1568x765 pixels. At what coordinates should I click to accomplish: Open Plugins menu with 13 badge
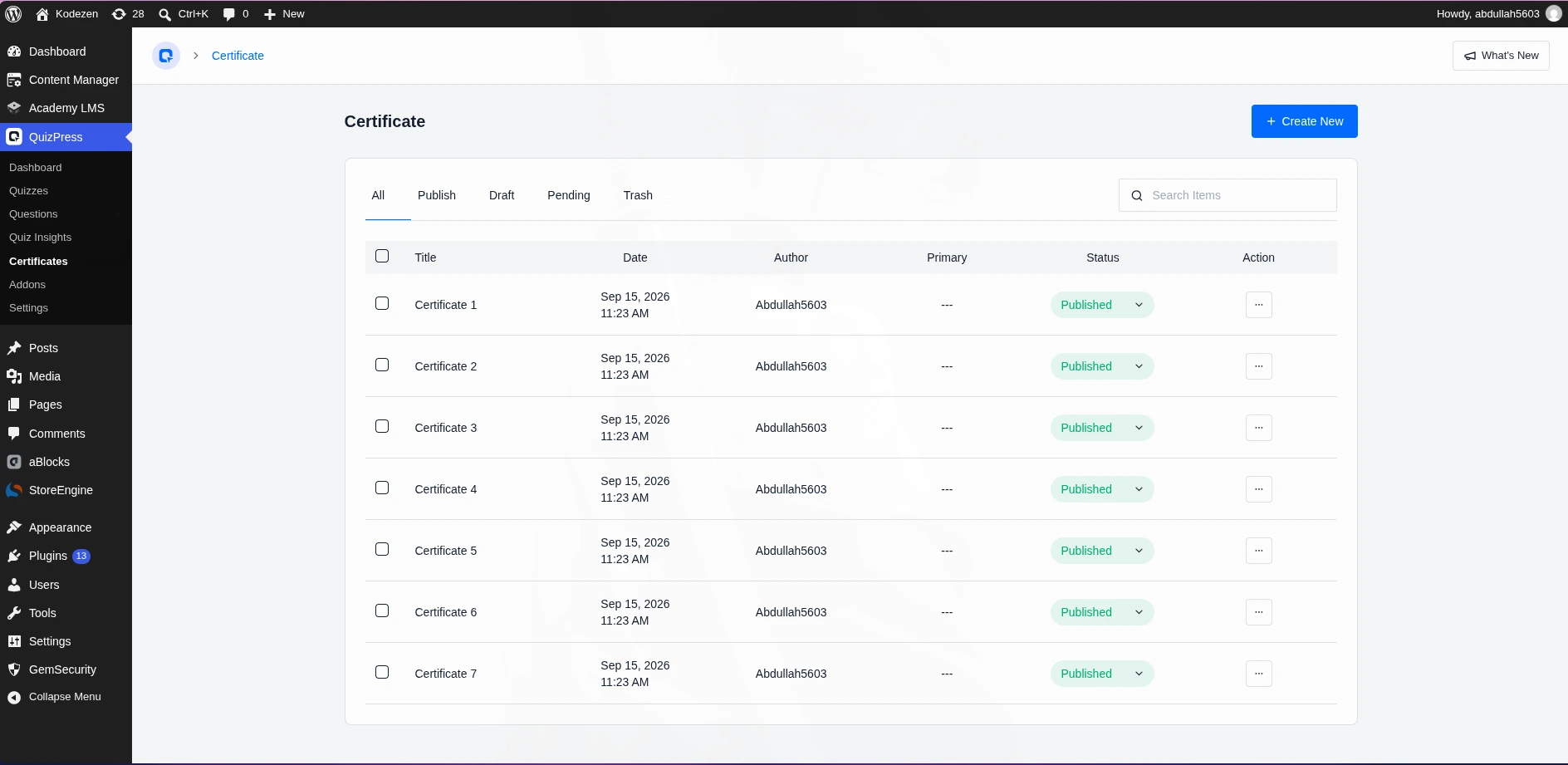66,556
